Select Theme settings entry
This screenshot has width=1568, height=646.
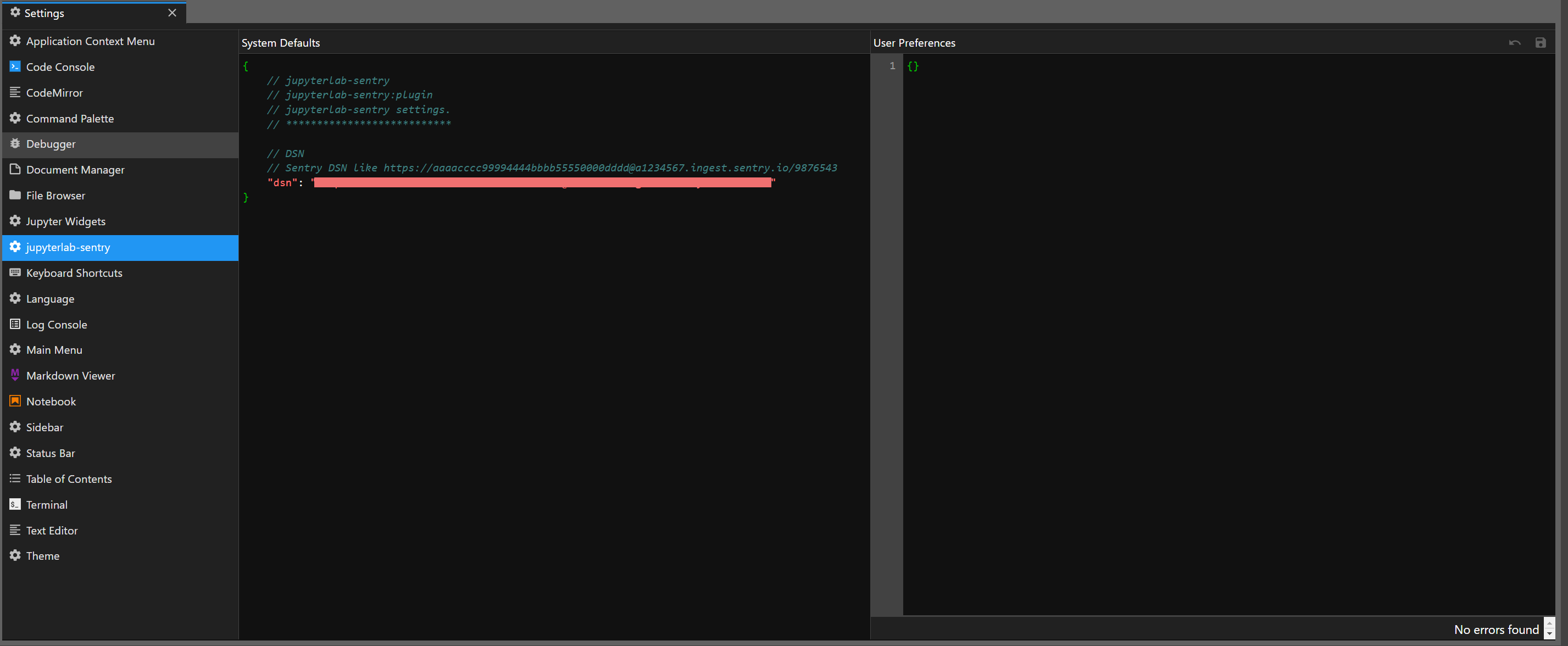[120, 556]
